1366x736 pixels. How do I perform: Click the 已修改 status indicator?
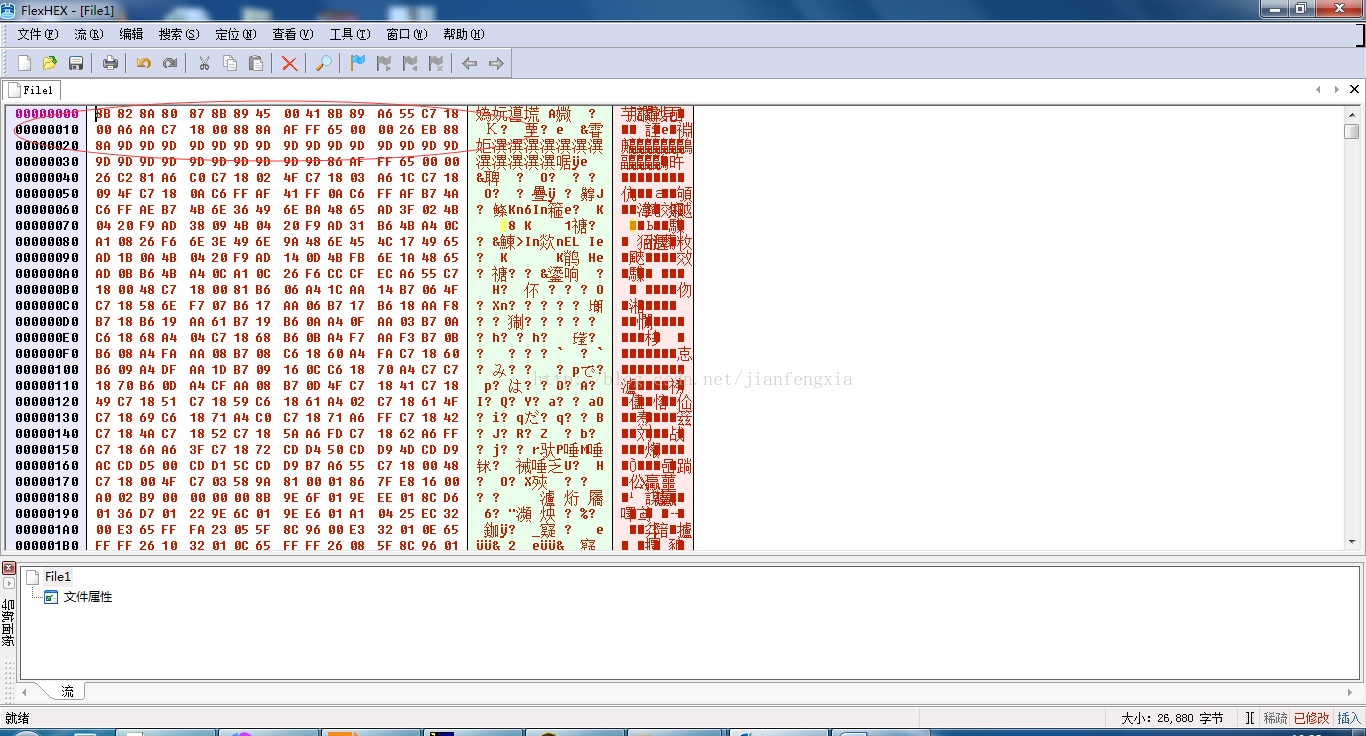tap(1312, 718)
